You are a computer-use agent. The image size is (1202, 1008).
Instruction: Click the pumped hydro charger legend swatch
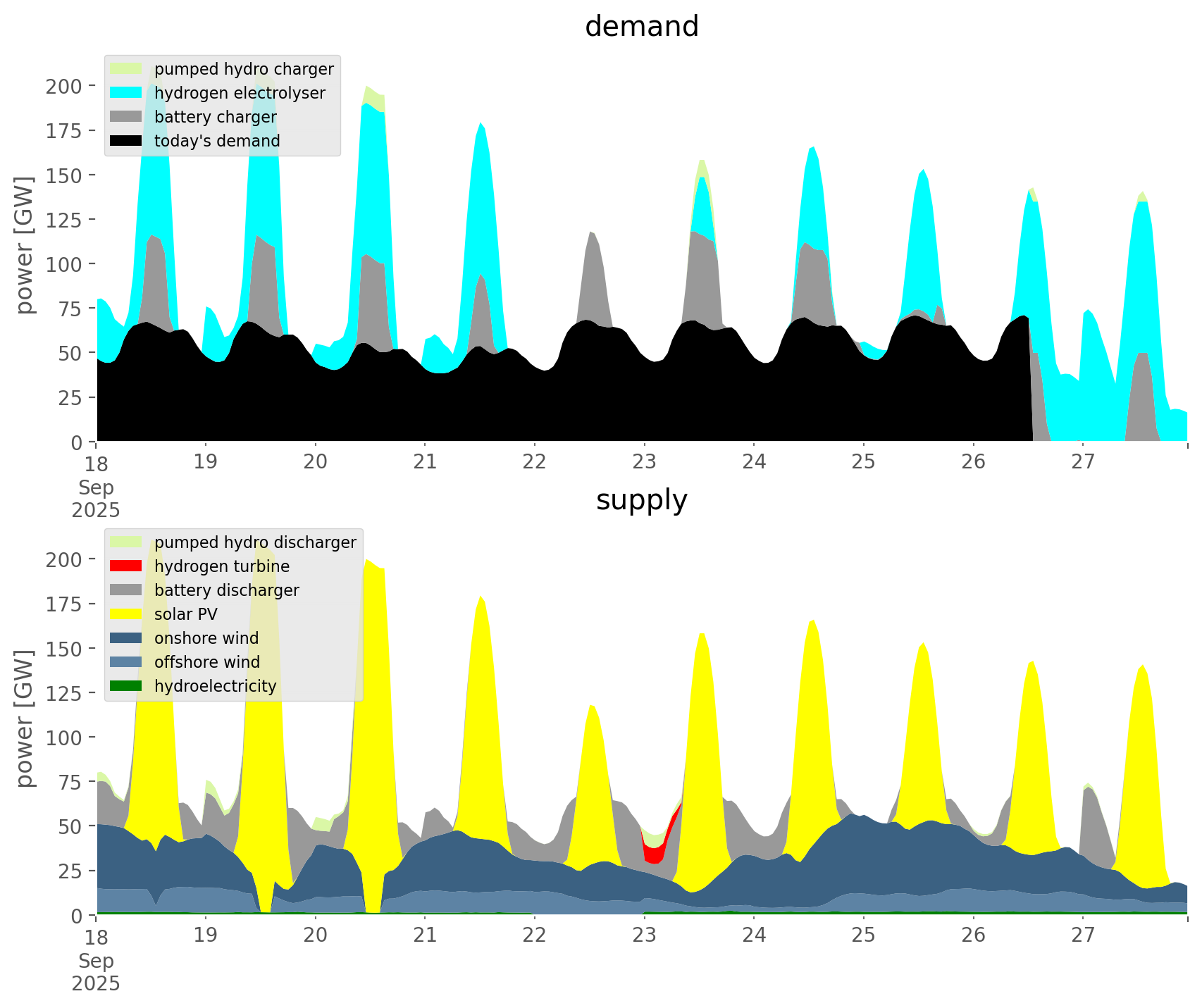(x=127, y=69)
